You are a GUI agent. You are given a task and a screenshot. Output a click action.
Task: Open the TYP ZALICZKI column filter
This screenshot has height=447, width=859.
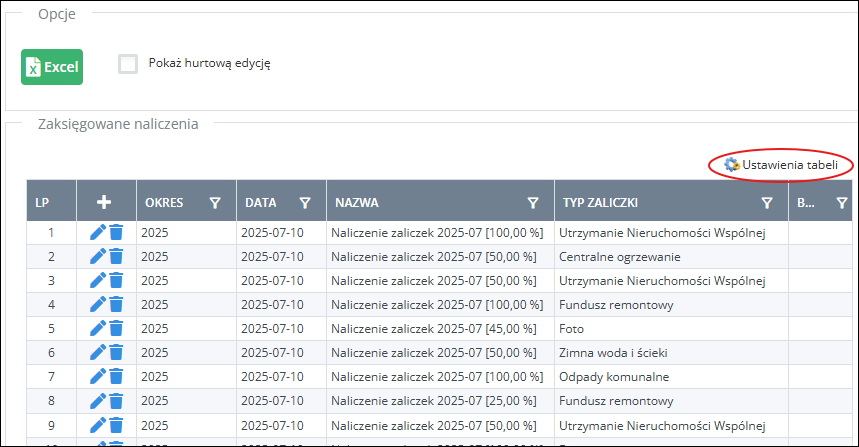pyautogui.click(x=767, y=202)
